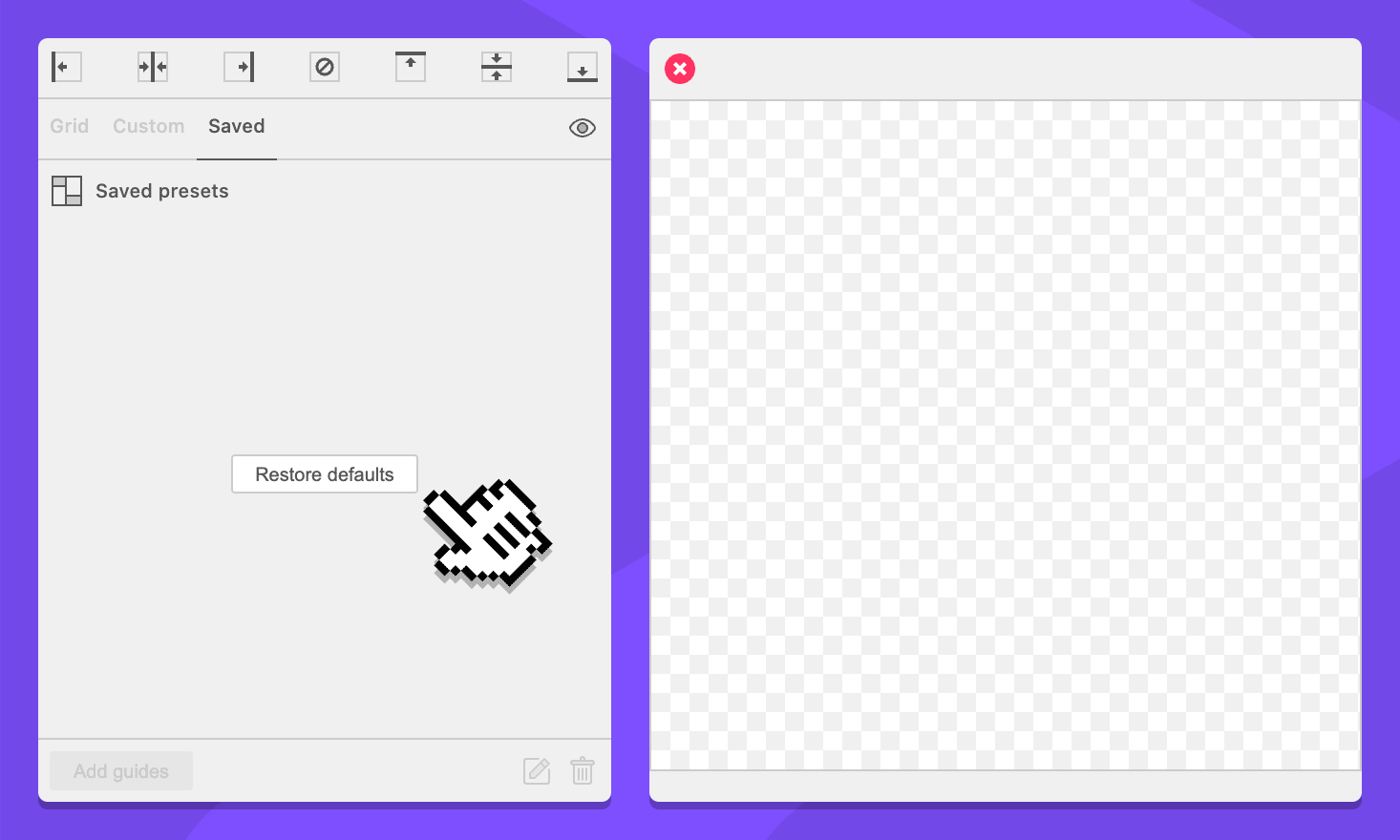The width and height of the screenshot is (1400, 840).
Task: Add a vertical midpoint guide
Action: pos(153,67)
